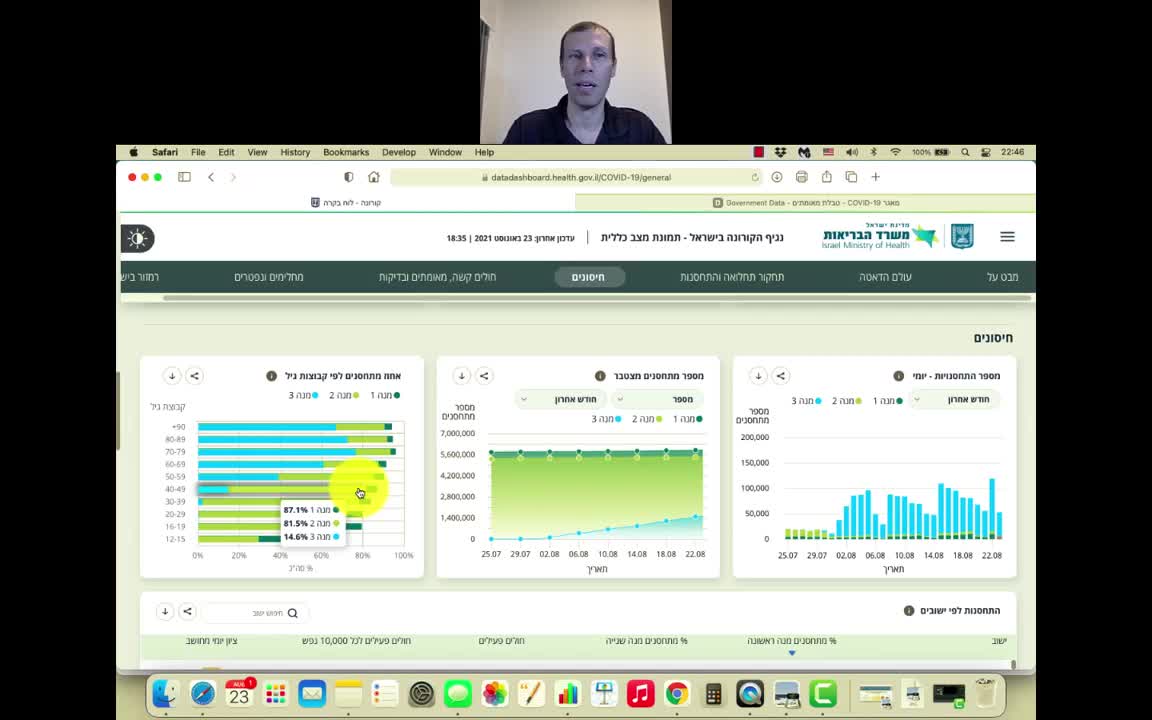Switch to the מבט על tab
The height and width of the screenshot is (720, 1152).
pos(1002,277)
